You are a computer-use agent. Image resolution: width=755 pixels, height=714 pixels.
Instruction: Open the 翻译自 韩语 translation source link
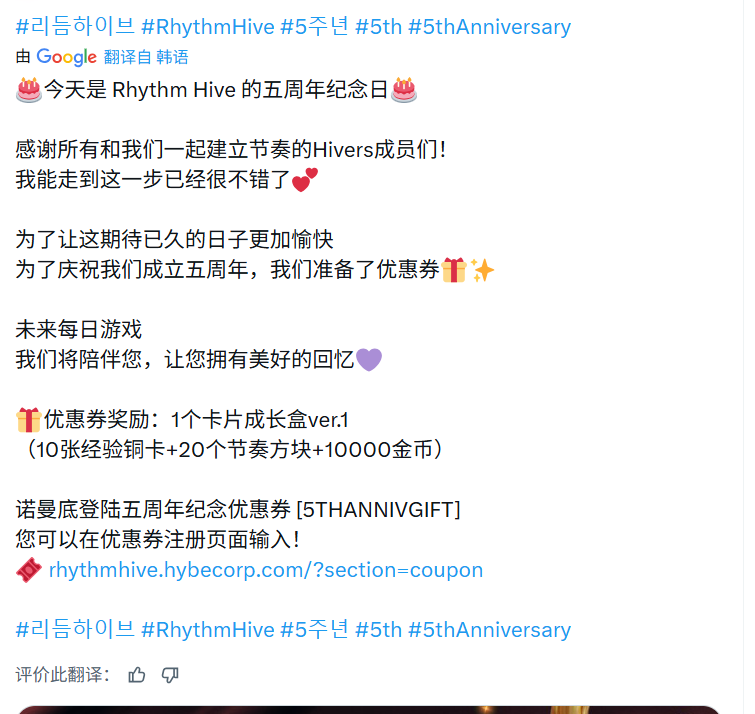click(x=146, y=57)
